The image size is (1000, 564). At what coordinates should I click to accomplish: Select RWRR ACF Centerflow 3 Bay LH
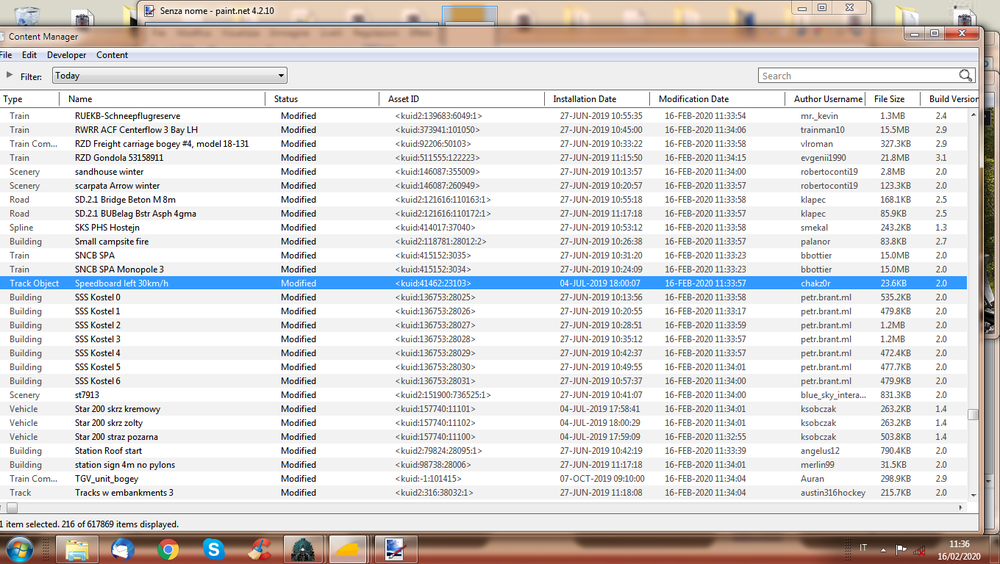[x=483, y=130]
